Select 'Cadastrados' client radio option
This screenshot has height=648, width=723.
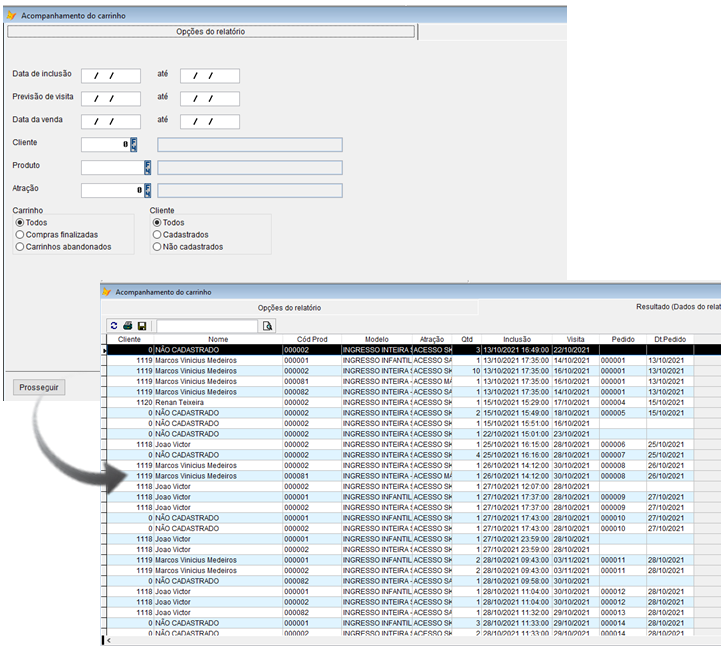(157, 234)
